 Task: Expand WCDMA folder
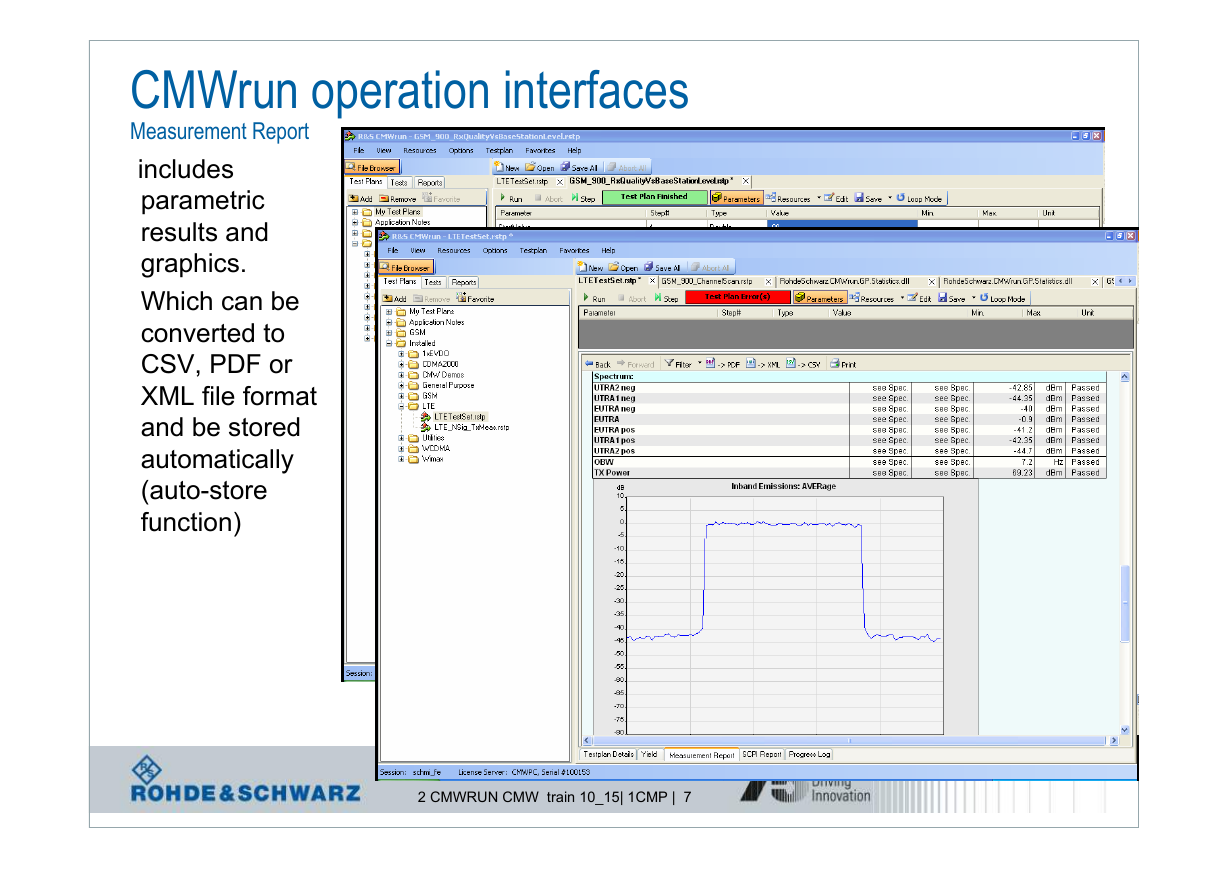pos(401,448)
